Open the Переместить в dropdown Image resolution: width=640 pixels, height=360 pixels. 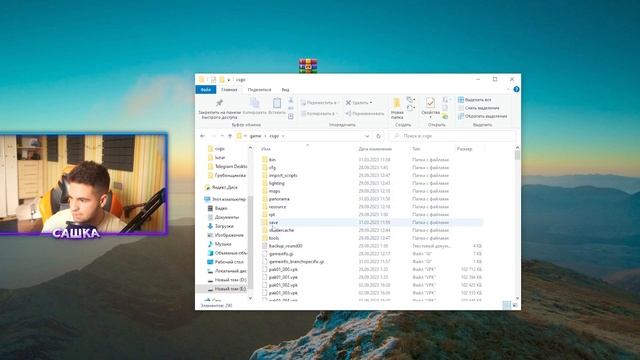[x=320, y=103]
